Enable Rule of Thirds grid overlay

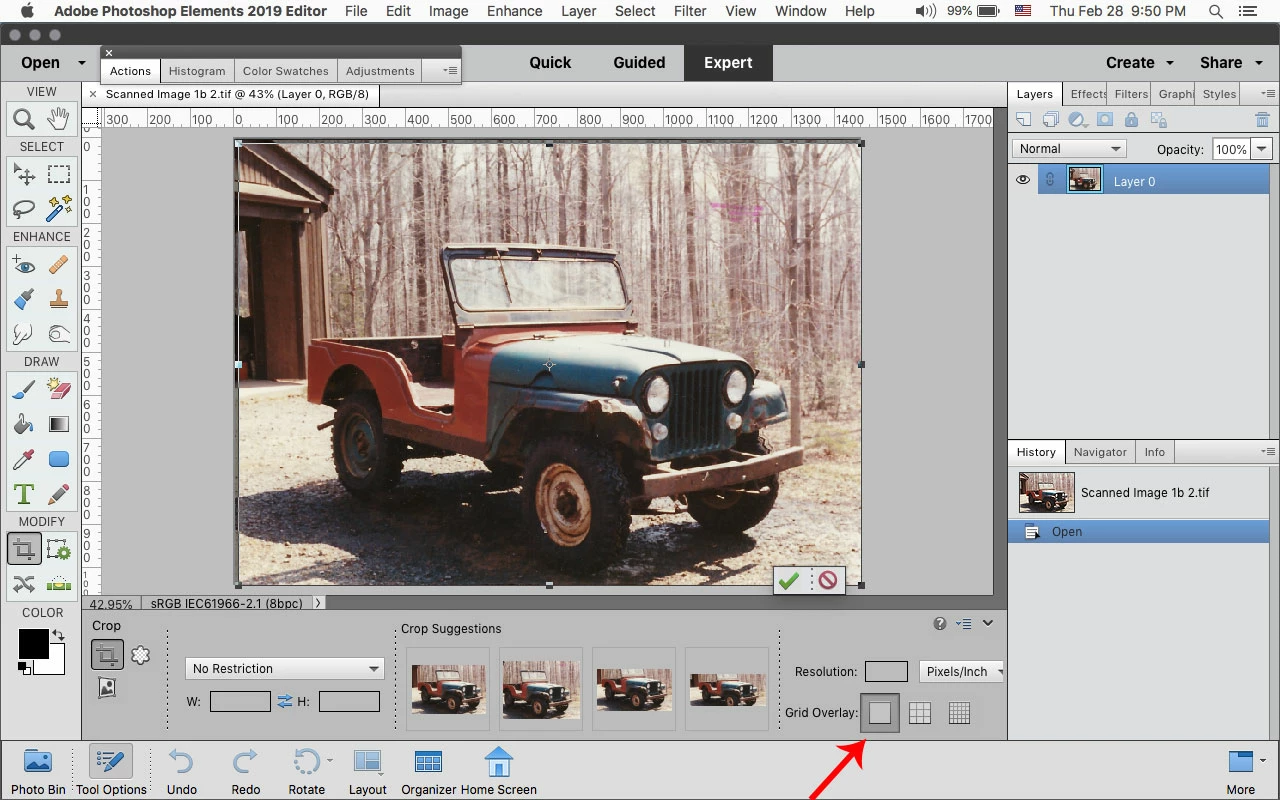920,713
